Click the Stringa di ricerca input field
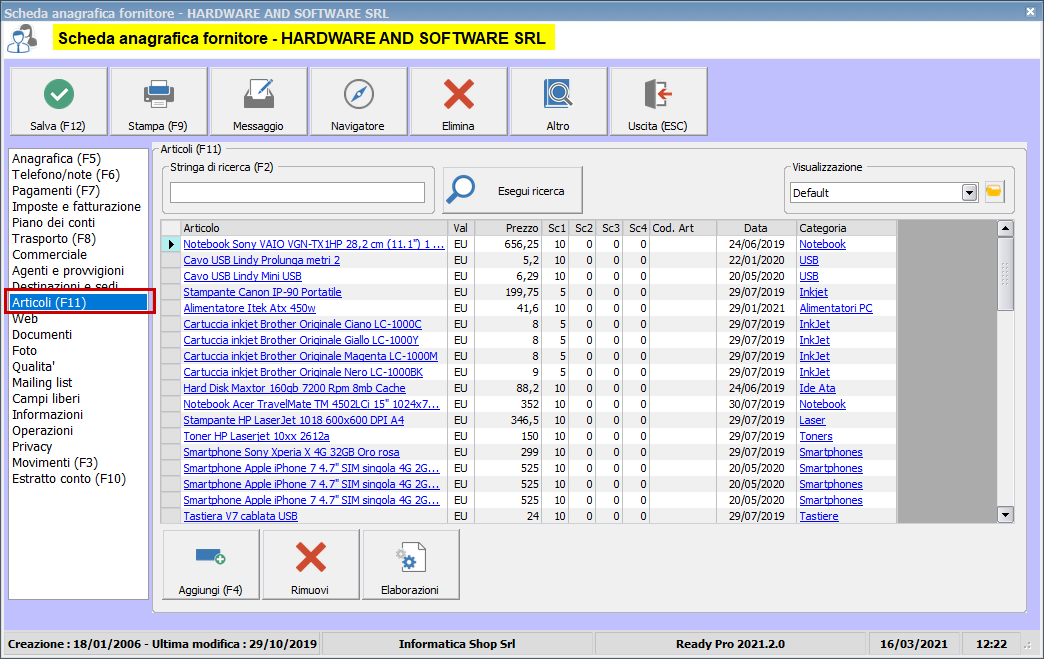Screen dimensions: 1044x659 coord(297,192)
